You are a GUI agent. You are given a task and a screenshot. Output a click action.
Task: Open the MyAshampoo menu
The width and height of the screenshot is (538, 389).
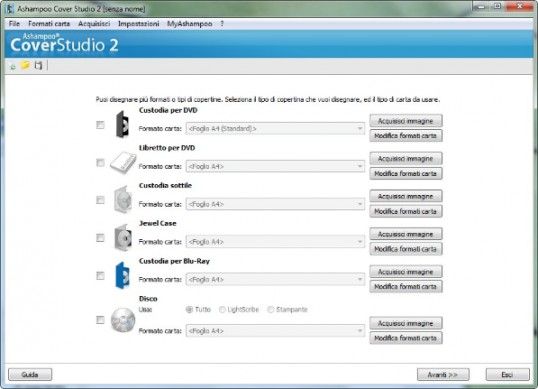click(189, 24)
